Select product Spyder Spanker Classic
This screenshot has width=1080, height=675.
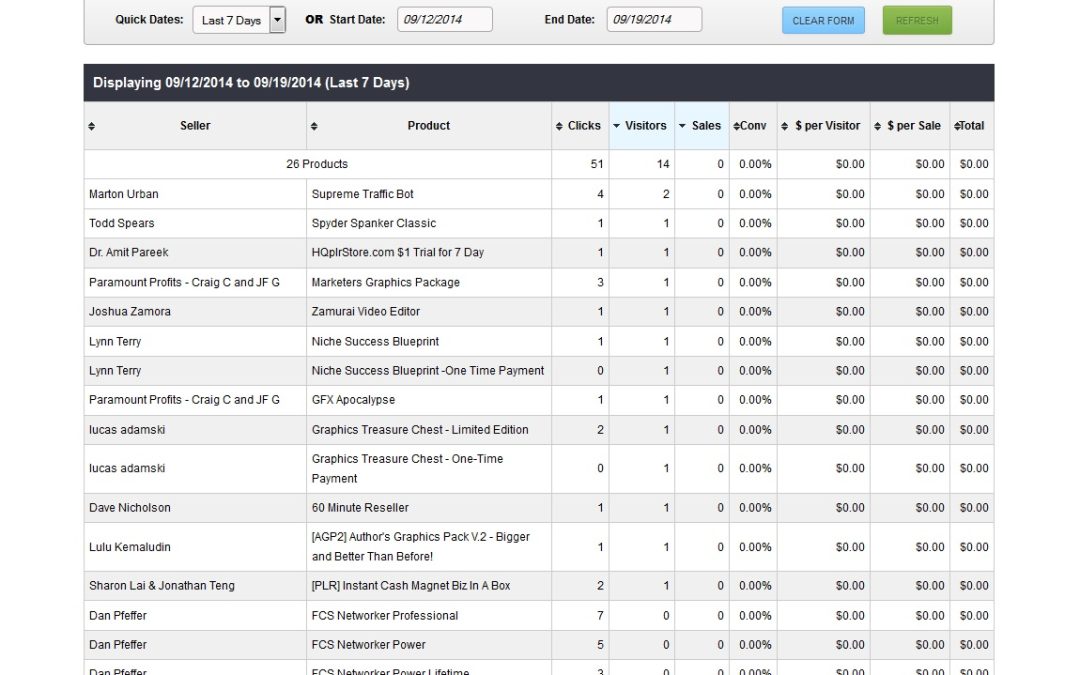pyautogui.click(x=373, y=223)
